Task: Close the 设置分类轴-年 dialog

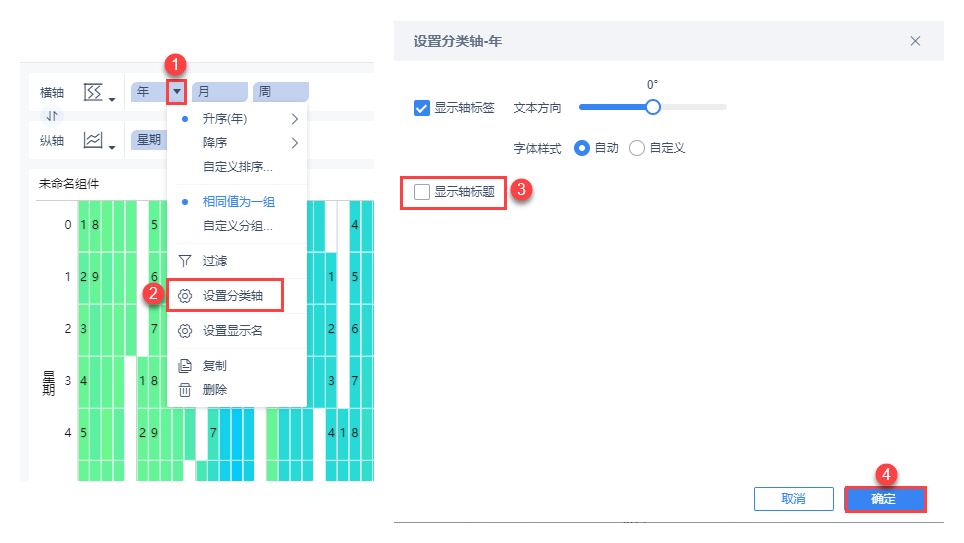Action: 915,41
